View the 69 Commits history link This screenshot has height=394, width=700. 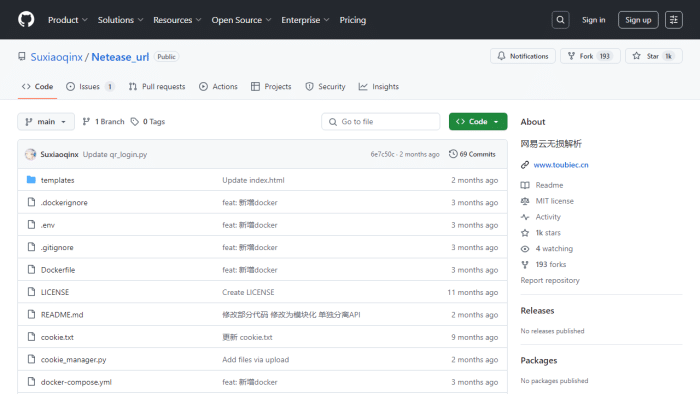(472, 154)
